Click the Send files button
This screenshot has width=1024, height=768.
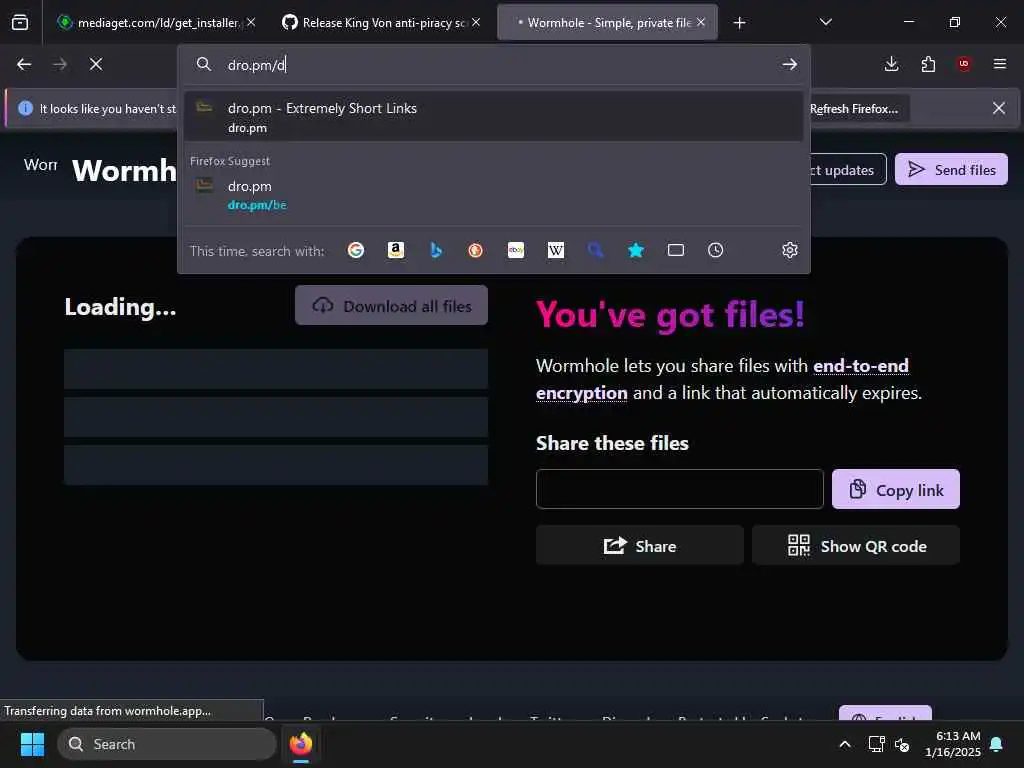pos(951,170)
